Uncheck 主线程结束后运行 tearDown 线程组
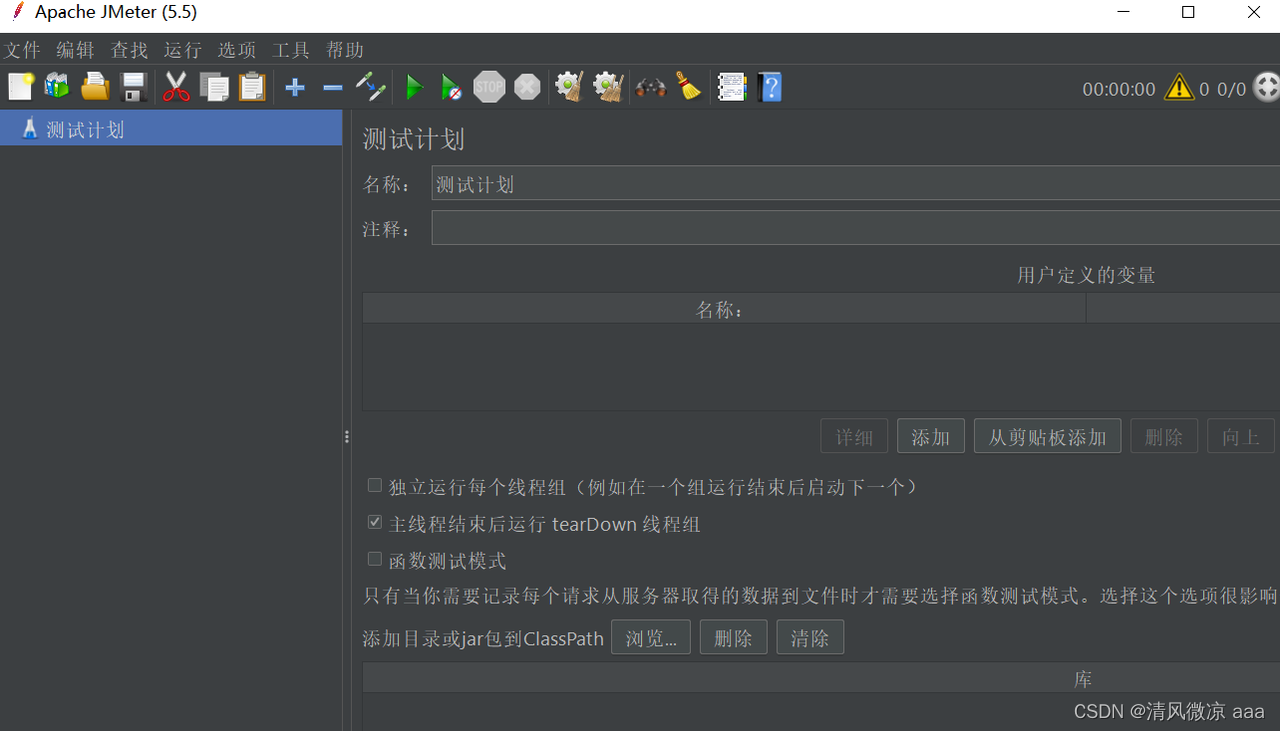Screen dimensions: 1280x731 coord(375,523)
